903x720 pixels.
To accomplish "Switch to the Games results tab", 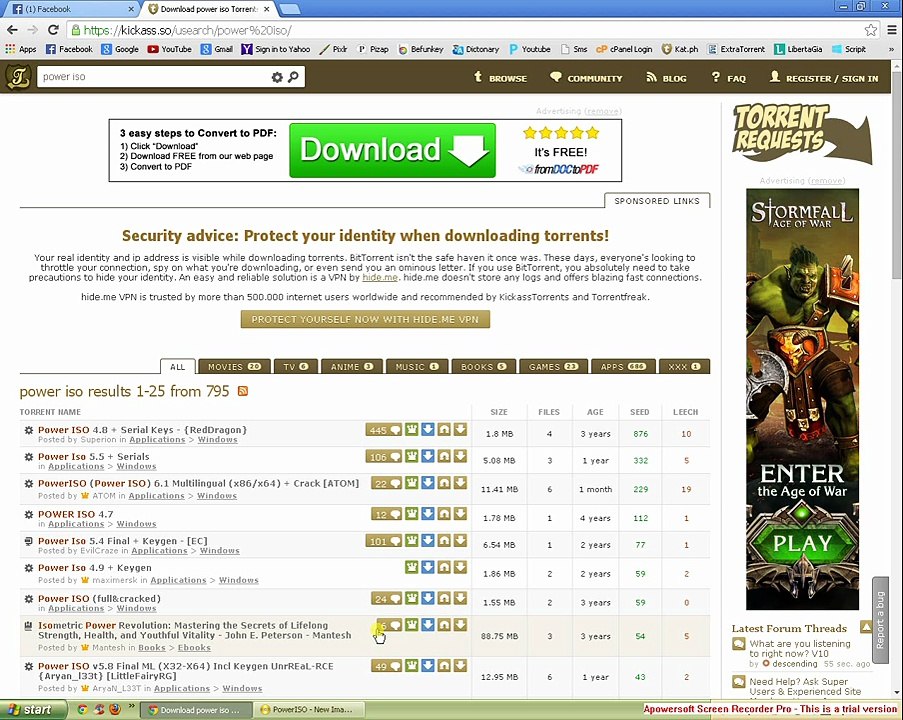I will click(553, 367).
